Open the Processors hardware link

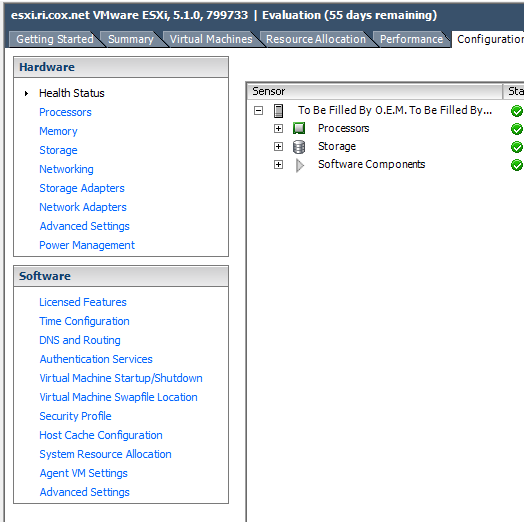click(x=65, y=112)
